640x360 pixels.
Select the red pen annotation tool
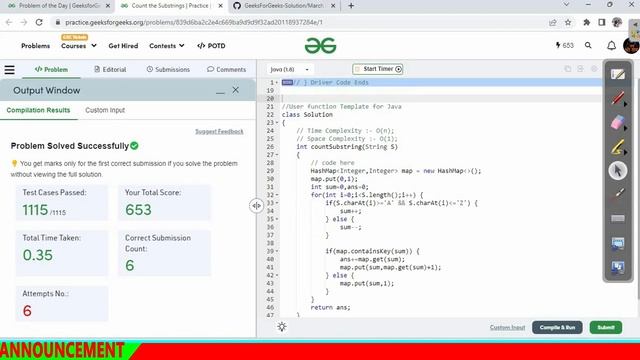(618, 98)
